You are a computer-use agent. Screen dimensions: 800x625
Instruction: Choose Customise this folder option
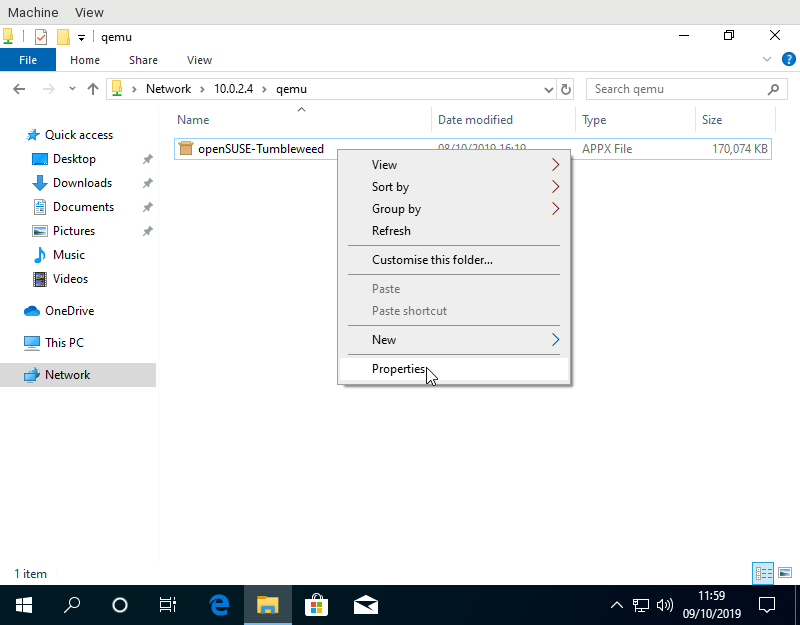[432, 260]
